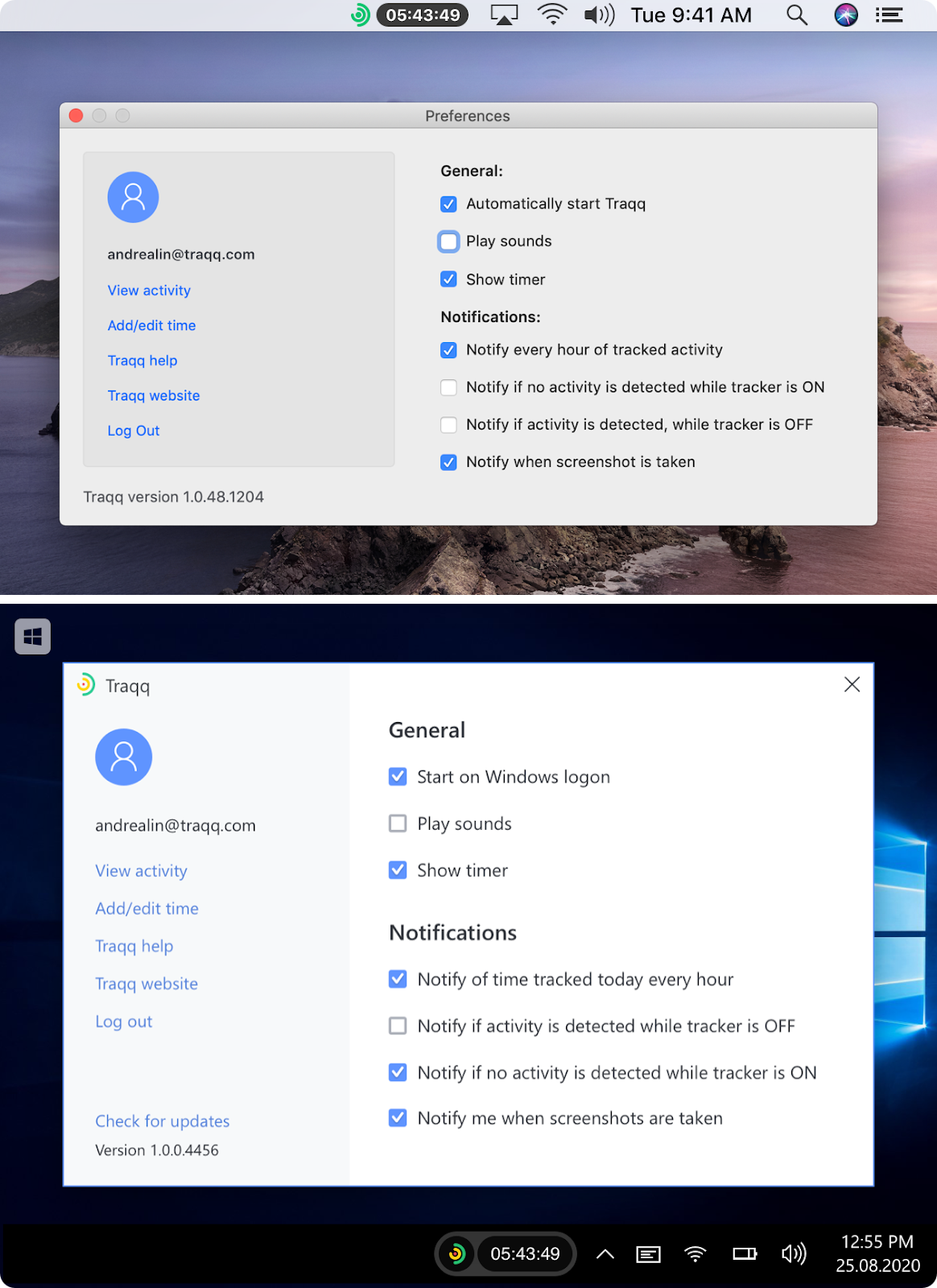Screen dimensions: 937x1288
Task: Open Add/edit time in the Windows Traqq window
Action: (x=147, y=909)
